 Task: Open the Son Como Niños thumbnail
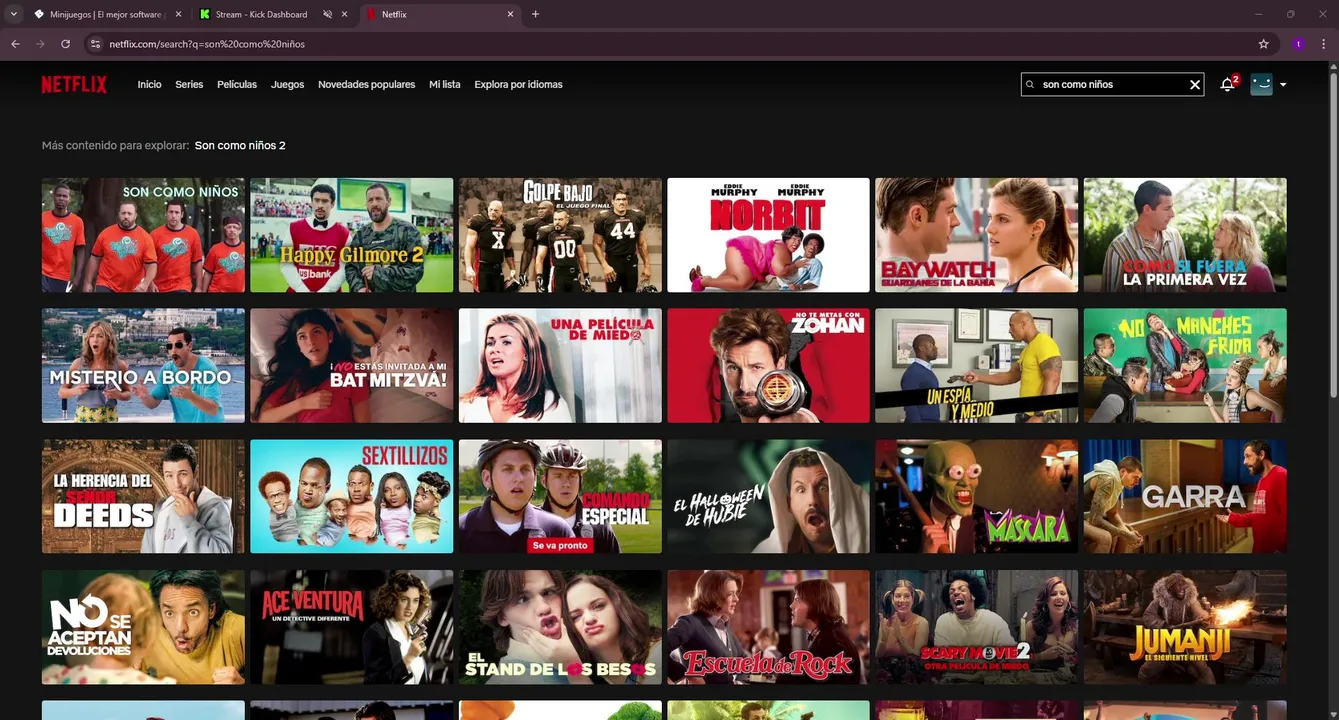pos(143,235)
